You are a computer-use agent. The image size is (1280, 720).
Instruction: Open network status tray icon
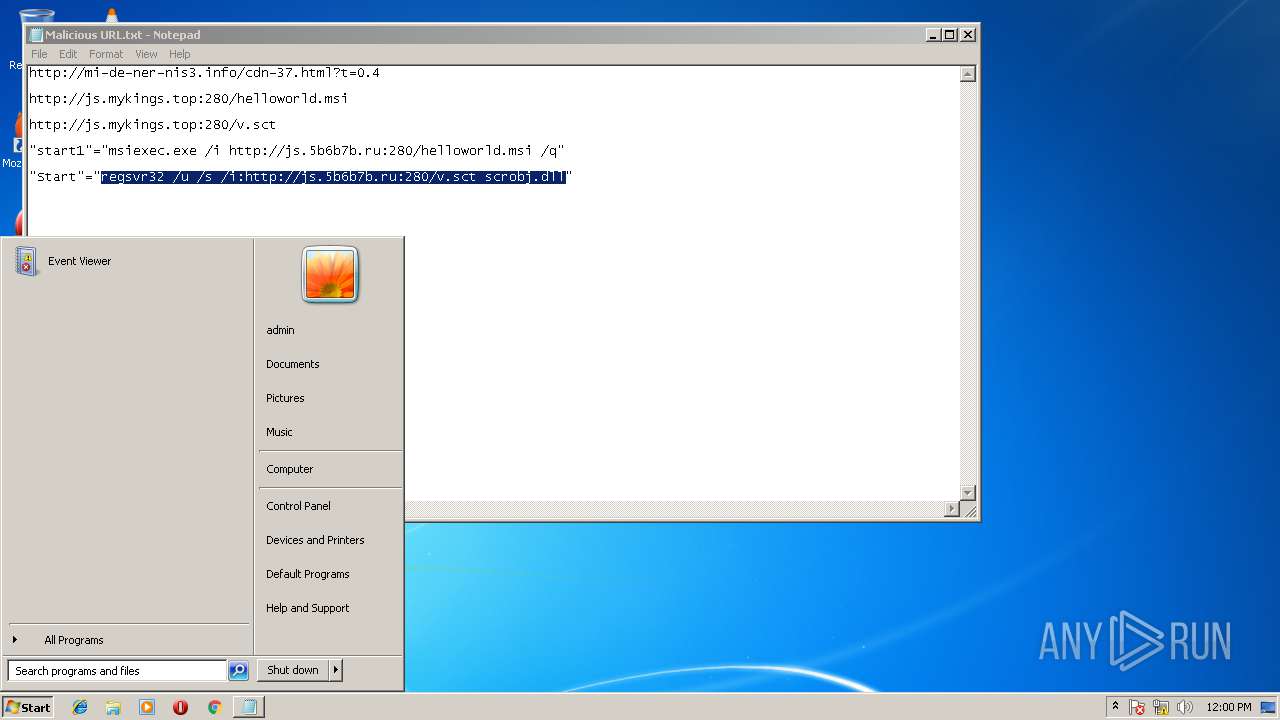pyautogui.click(x=1161, y=707)
